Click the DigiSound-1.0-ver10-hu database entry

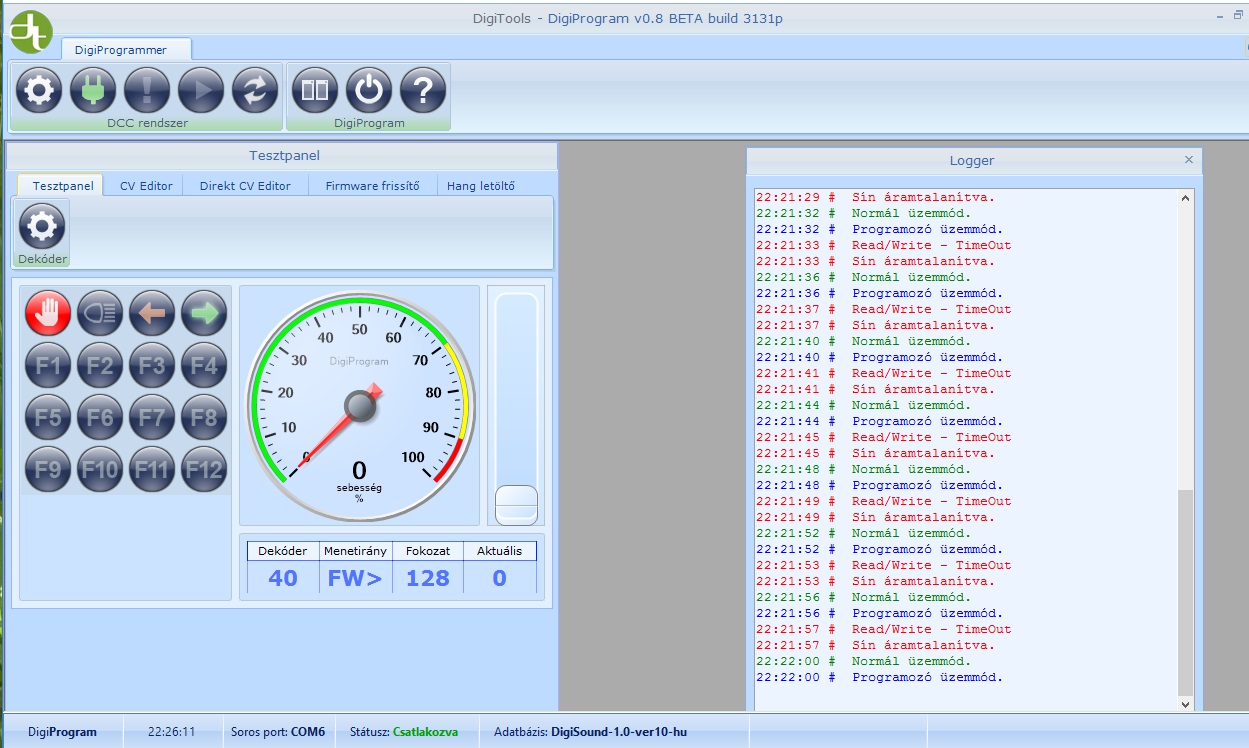pyautogui.click(x=619, y=732)
